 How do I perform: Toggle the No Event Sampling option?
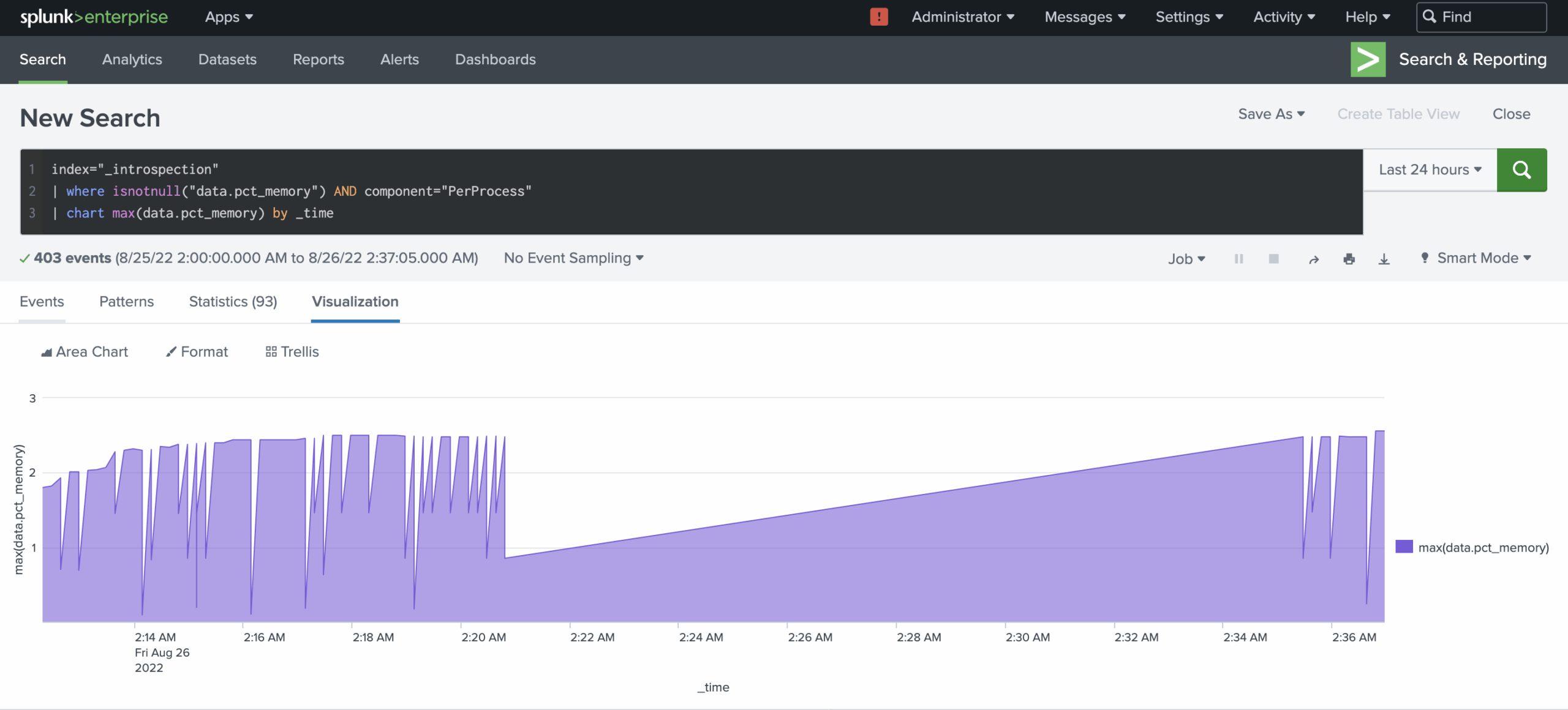pyautogui.click(x=573, y=258)
